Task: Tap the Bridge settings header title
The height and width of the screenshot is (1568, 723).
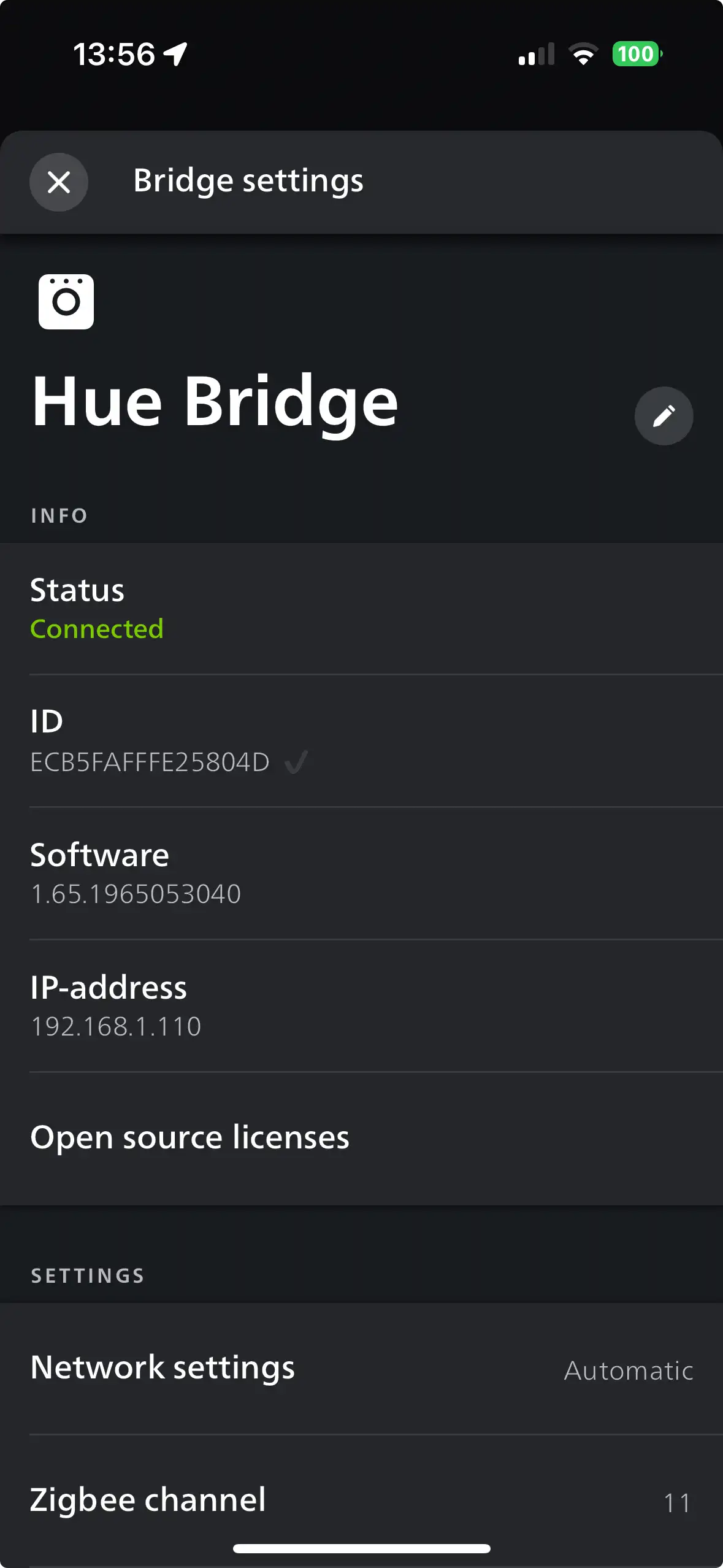Action: tap(248, 181)
